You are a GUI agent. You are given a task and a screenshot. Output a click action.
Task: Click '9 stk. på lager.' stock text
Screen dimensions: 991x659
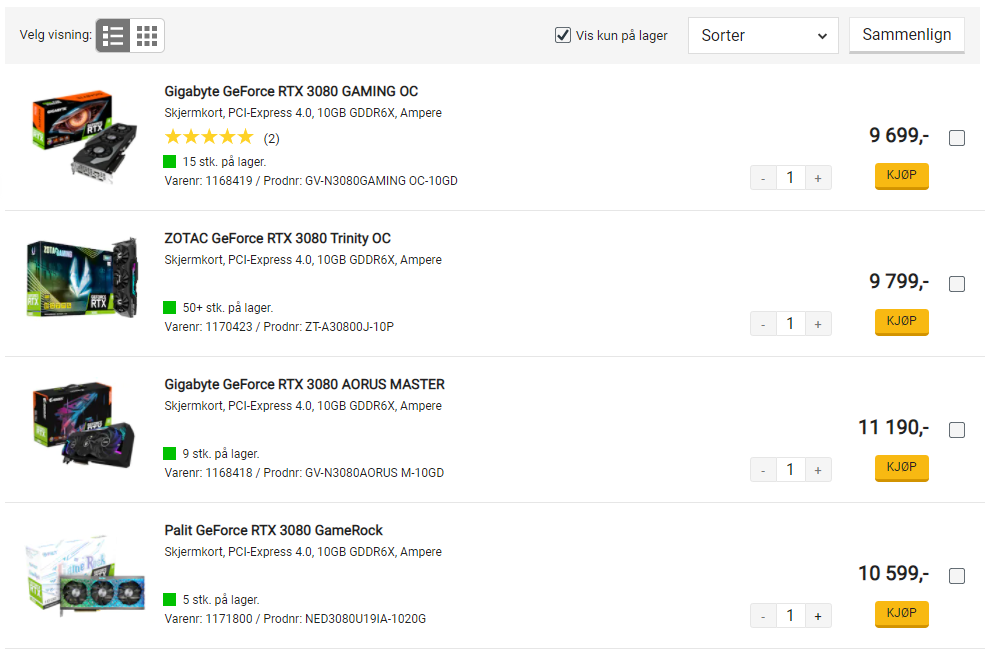(221, 454)
